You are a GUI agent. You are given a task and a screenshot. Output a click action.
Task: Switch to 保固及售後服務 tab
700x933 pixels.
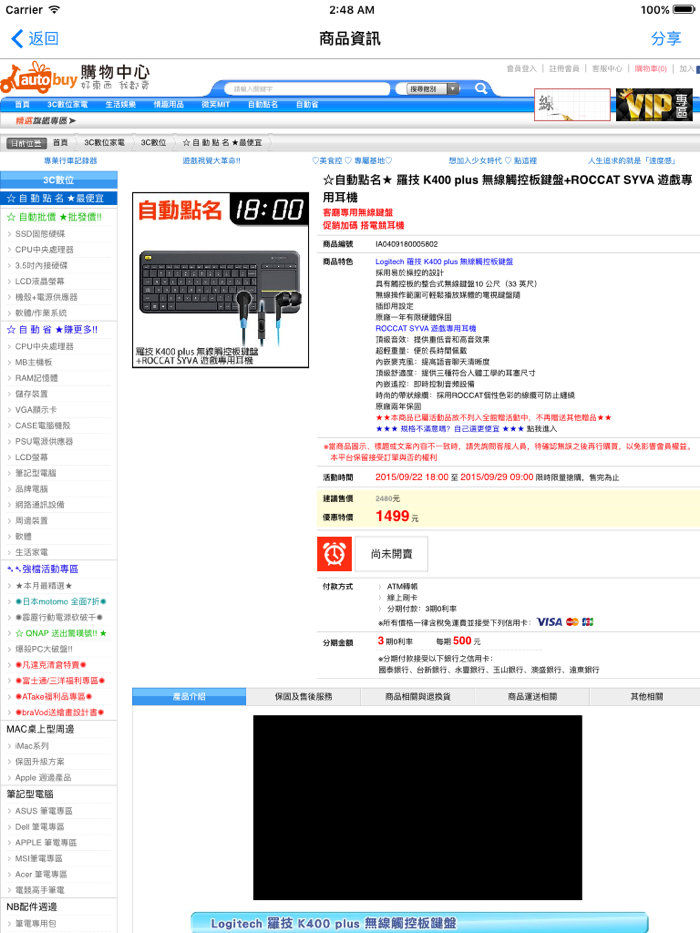point(304,696)
